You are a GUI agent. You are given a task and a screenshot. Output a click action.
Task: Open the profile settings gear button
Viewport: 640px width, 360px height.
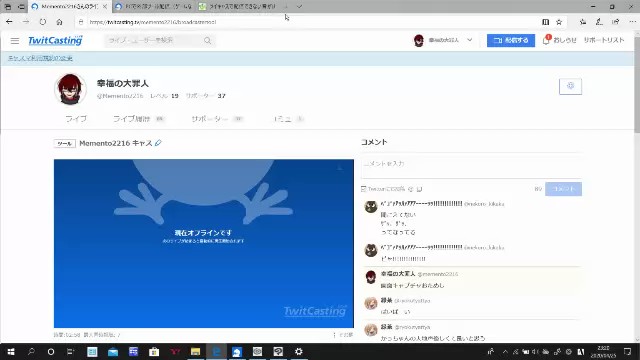(570, 86)
